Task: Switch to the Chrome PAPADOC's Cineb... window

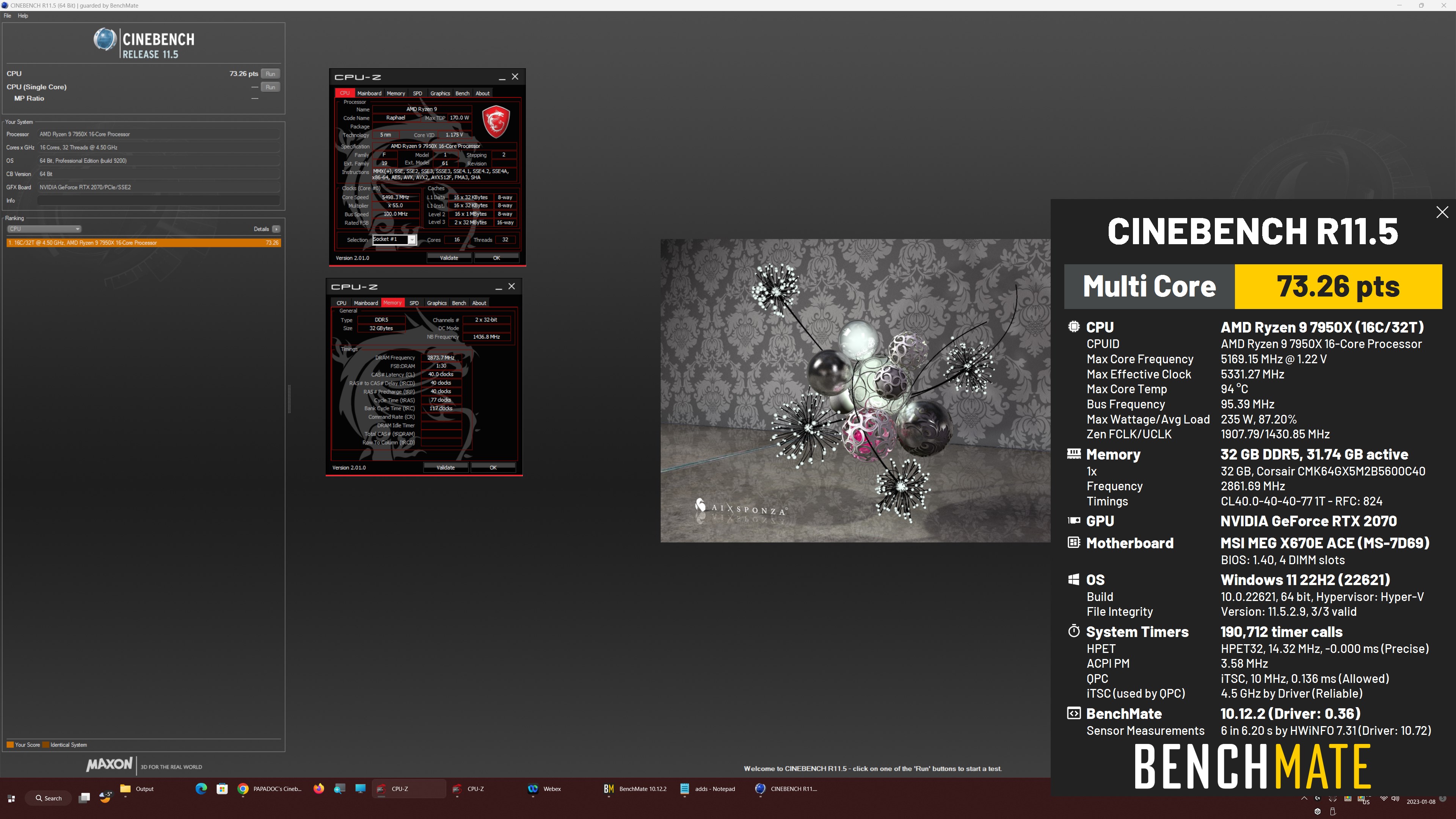Action: pyautogui.click(x=270, y=789)
